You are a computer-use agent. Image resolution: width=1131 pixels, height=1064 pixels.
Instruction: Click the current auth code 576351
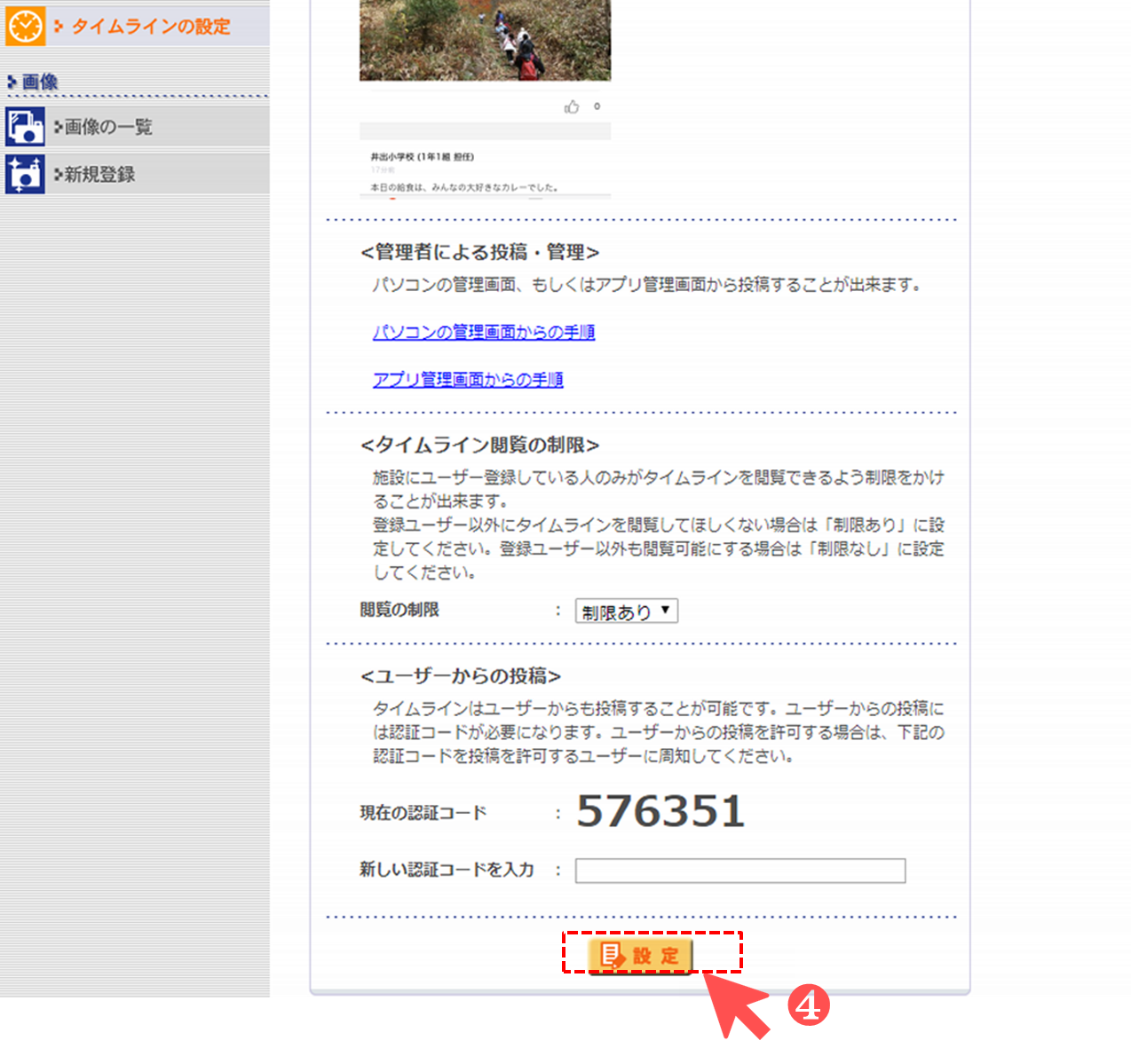[660, 811]
